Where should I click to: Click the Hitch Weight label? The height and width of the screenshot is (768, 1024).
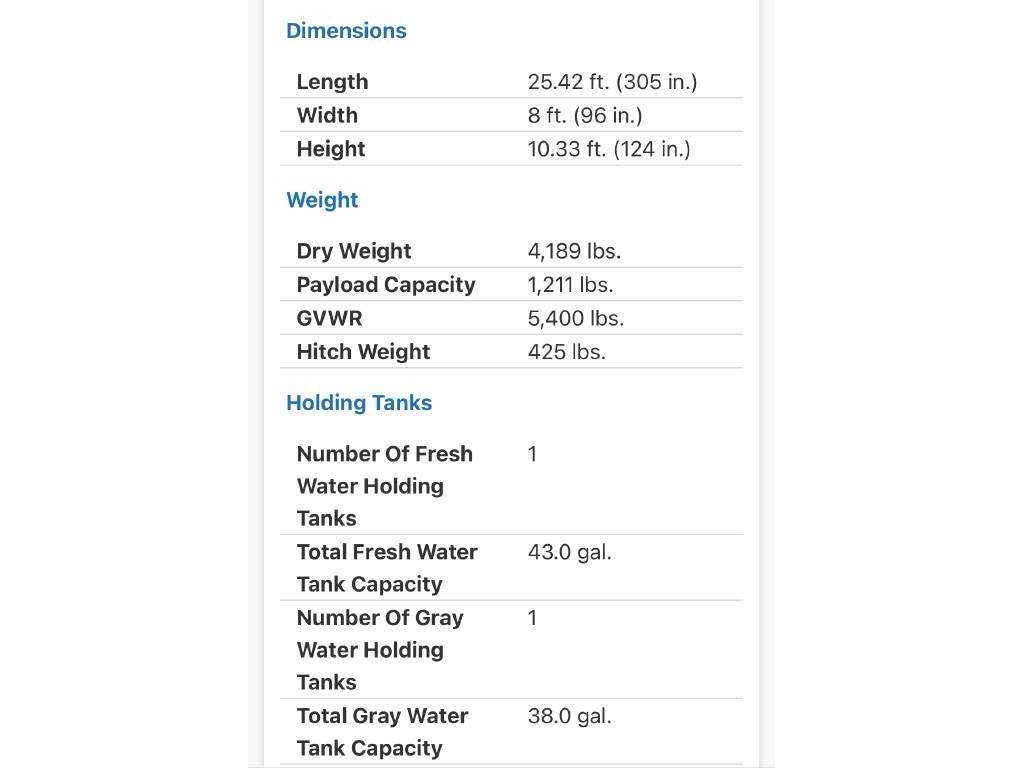[x=363, y=352]
